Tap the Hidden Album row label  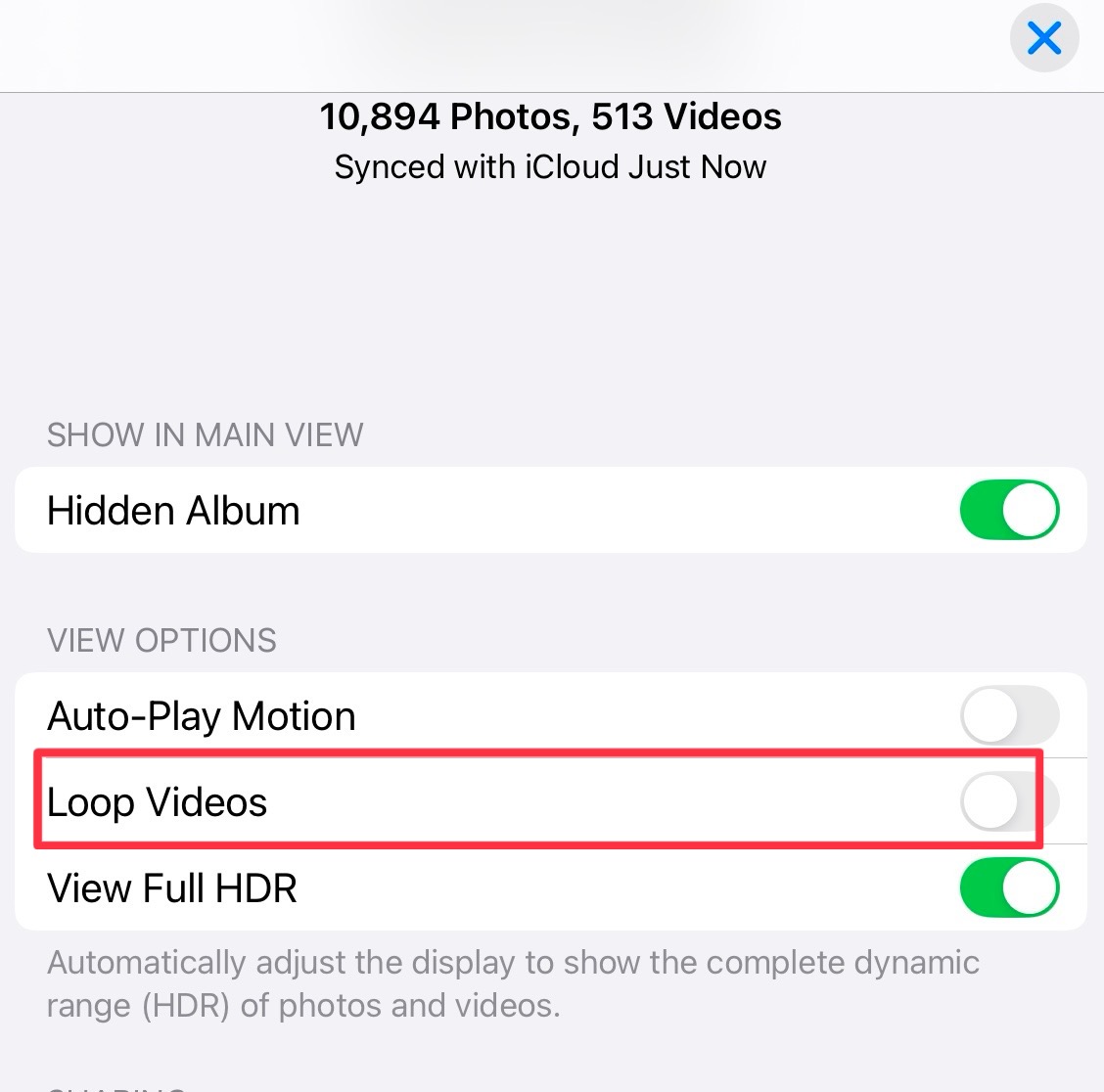173,511
